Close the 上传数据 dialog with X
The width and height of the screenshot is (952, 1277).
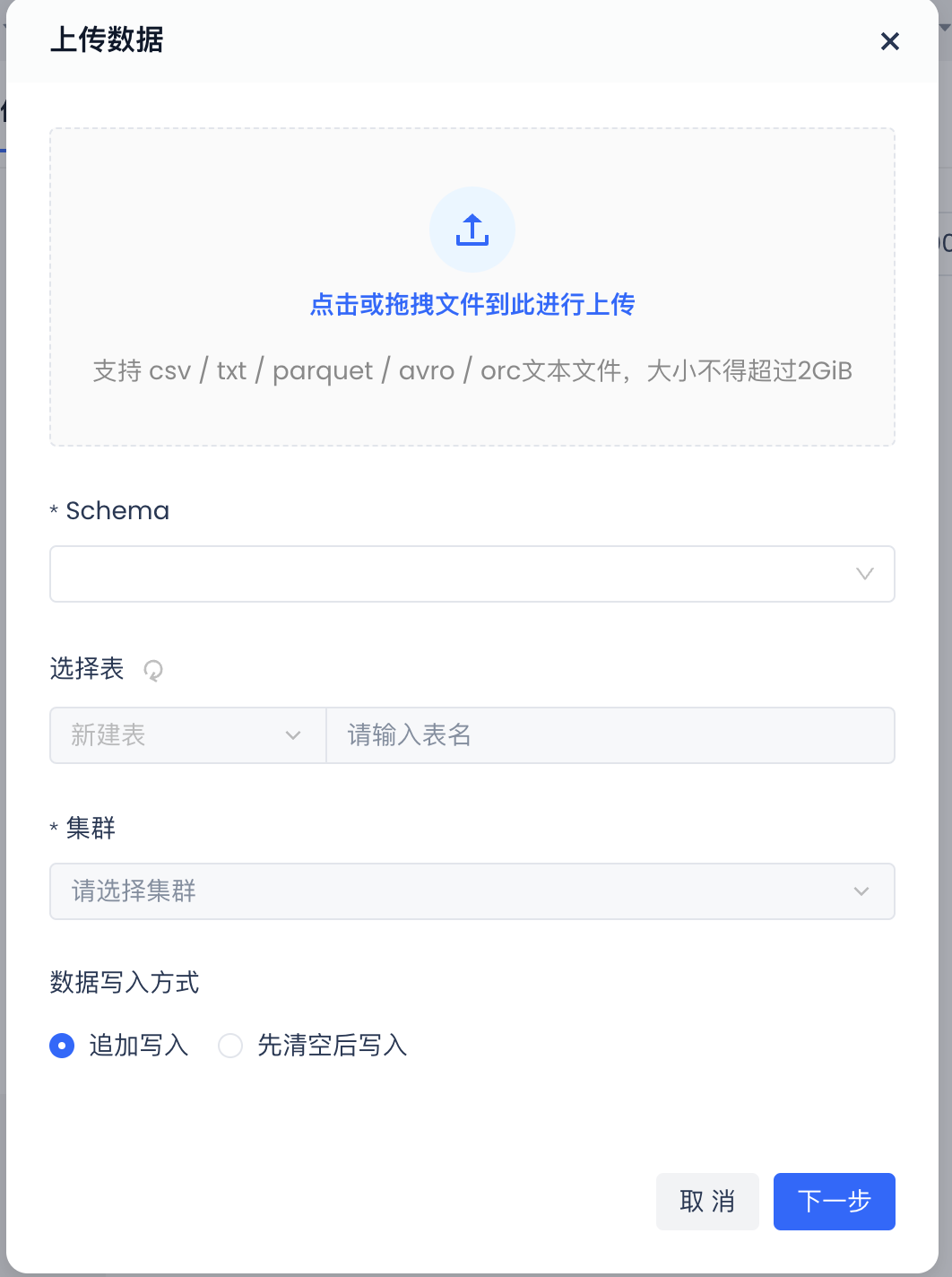pyautogui.click(x=889, y=41)
